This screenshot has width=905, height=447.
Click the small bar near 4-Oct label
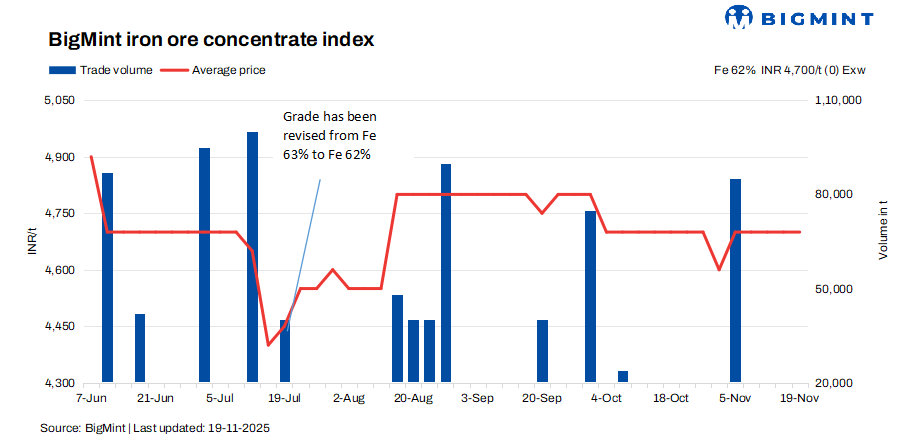(x=623, y=376)
